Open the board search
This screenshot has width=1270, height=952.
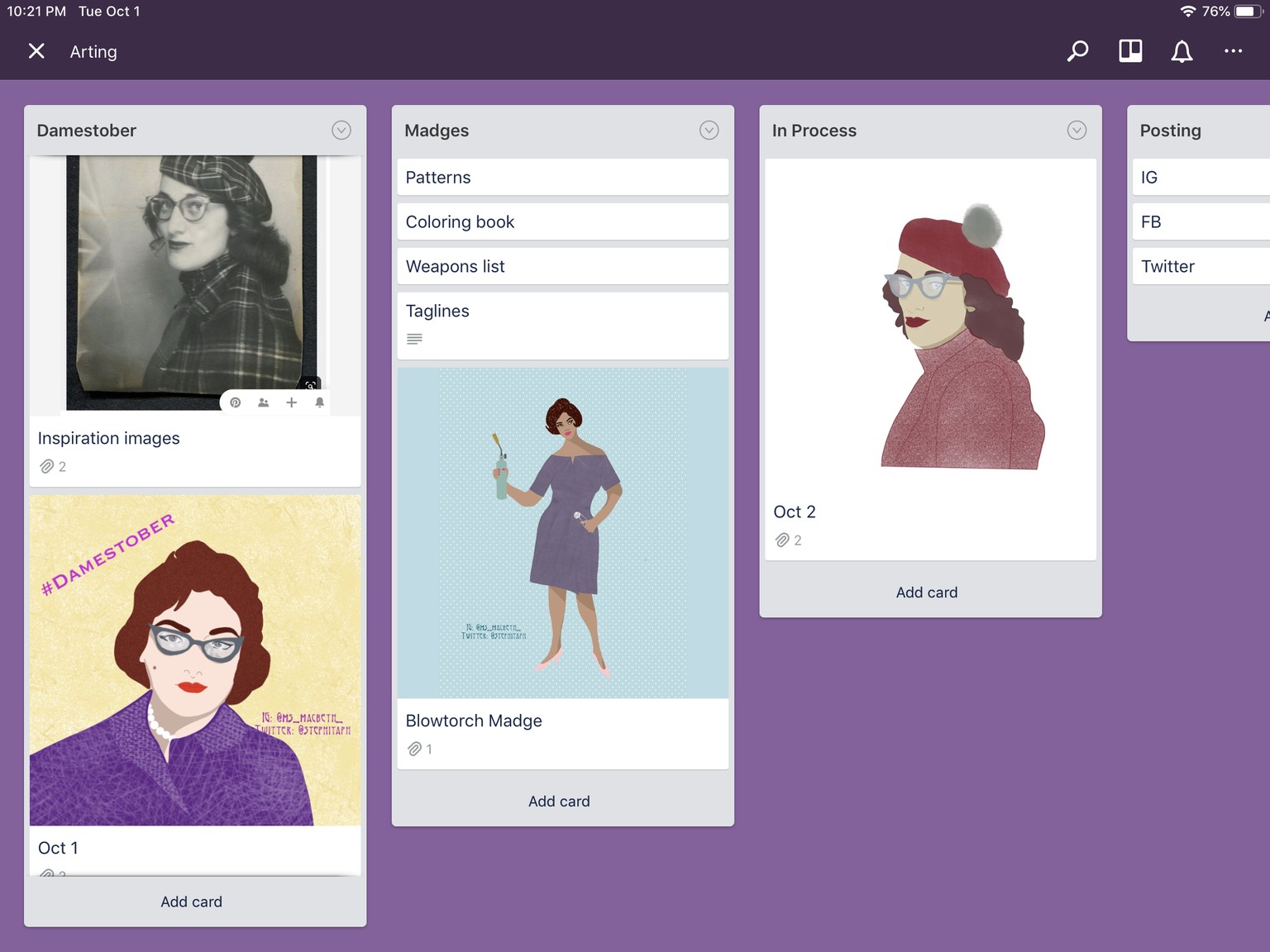pyautogui.click(x=1077, y=51)
